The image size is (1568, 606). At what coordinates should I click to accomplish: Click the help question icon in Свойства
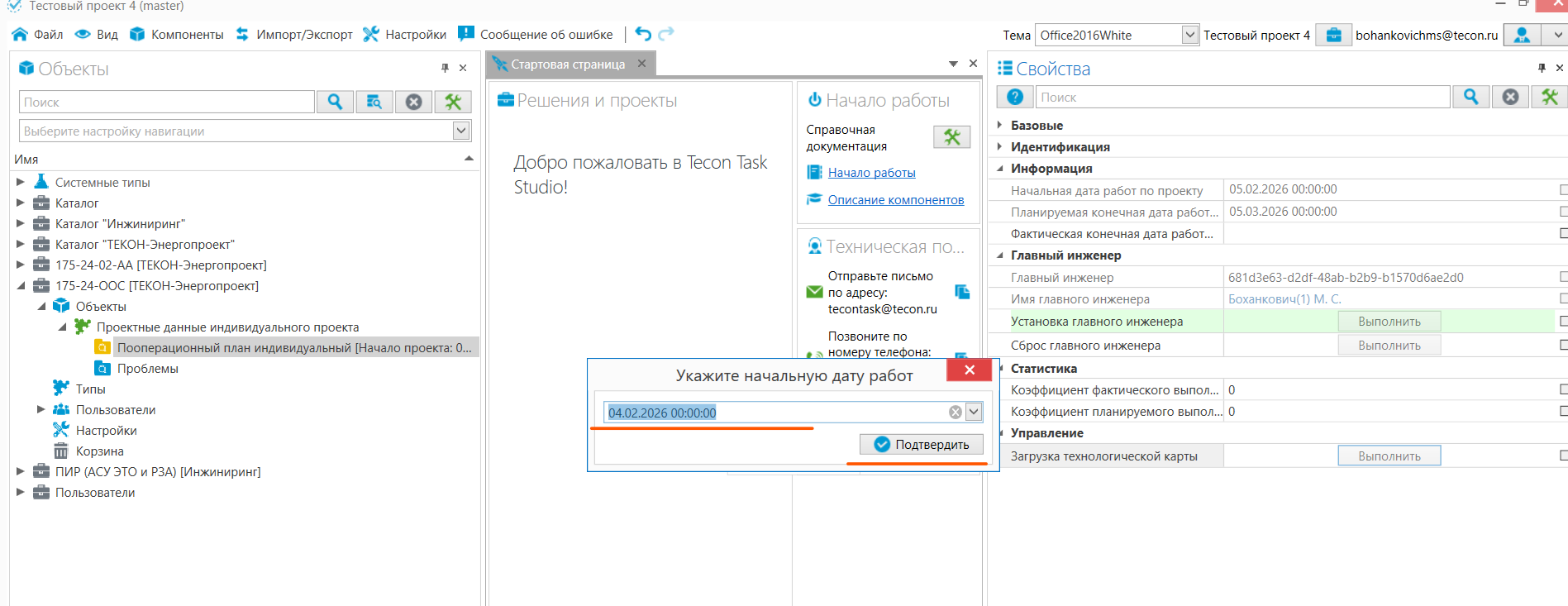click(x=1015, y=97)
